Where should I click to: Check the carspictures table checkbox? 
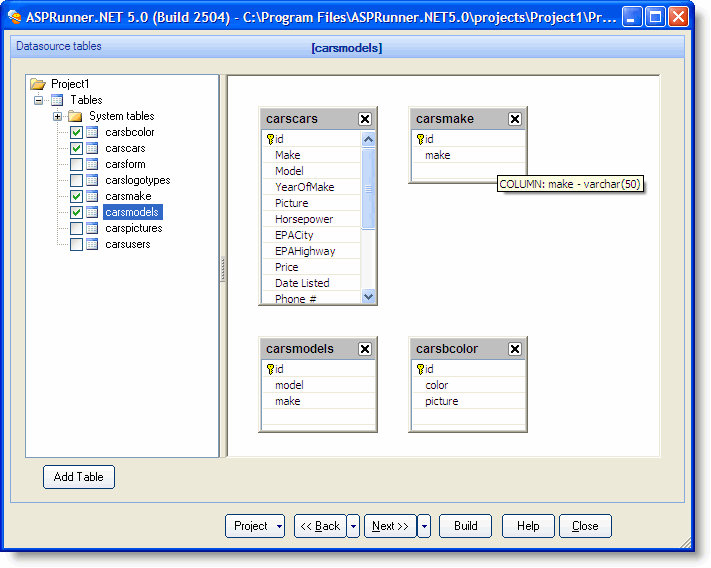[x=76, y=228]
